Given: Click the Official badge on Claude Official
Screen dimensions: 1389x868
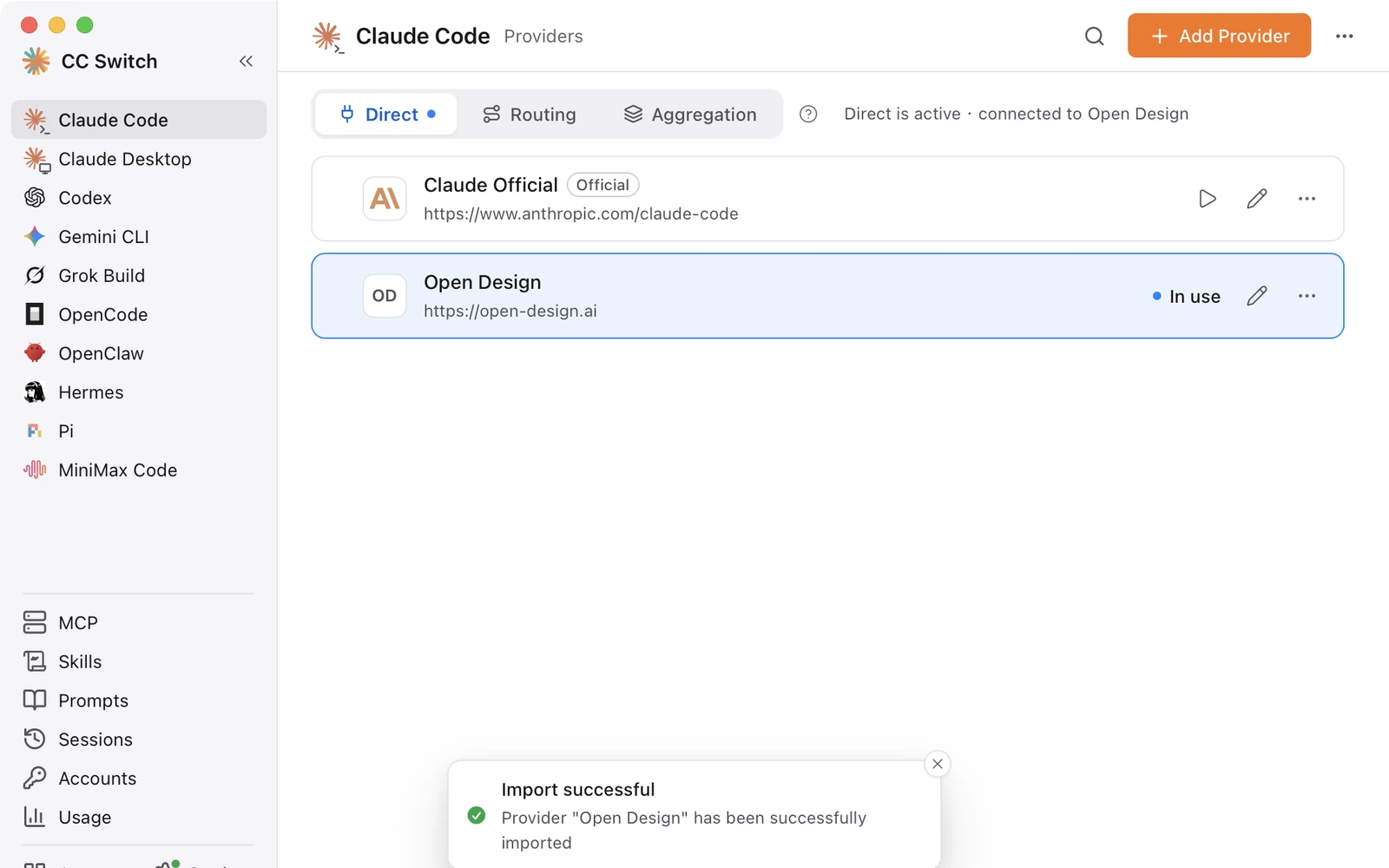Looking at the screenshot, I should [x=603, y=185].
